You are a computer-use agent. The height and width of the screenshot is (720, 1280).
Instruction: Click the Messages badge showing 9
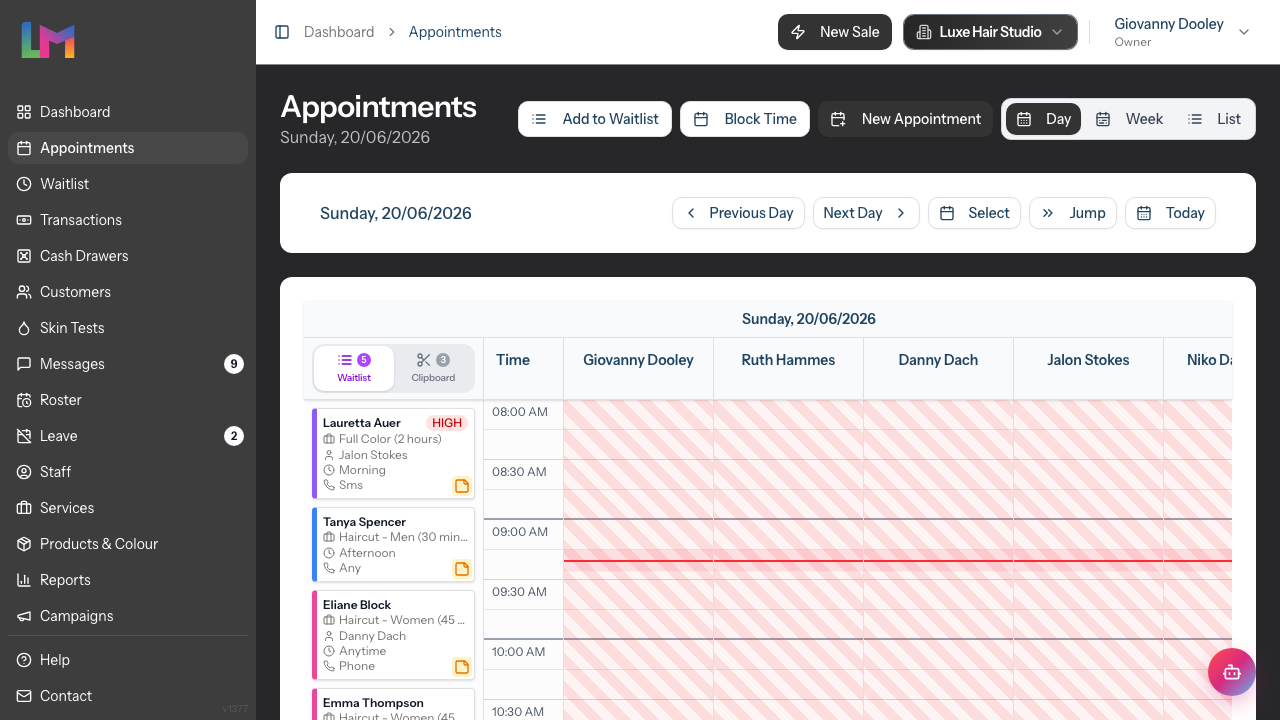coord(234,364)
